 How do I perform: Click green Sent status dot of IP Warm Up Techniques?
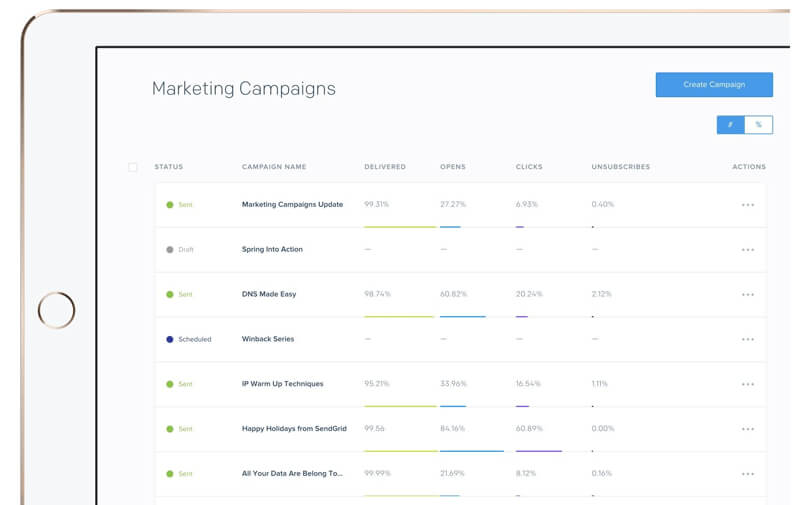pos(170,384)
